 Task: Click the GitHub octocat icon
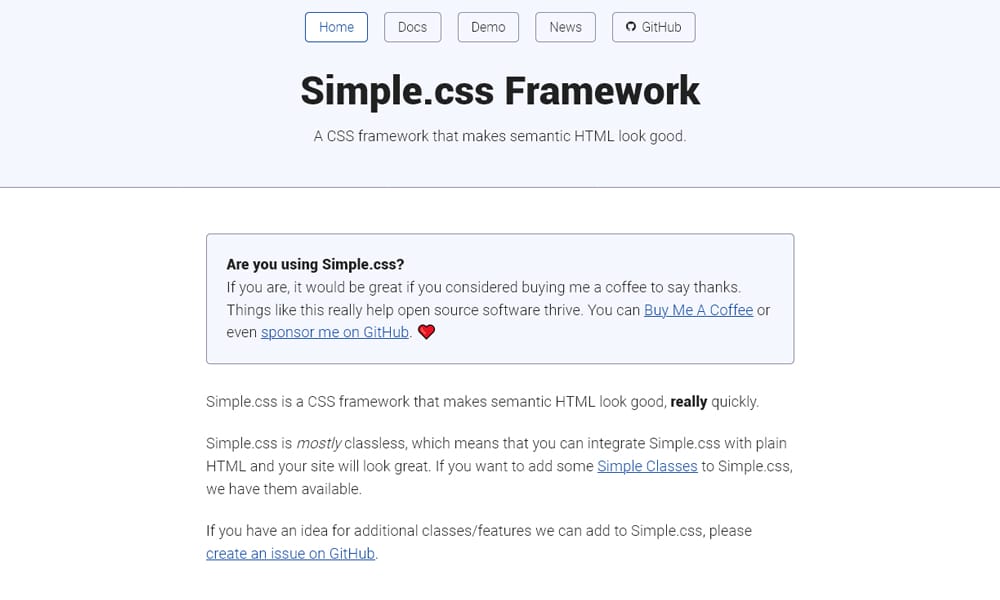tap(631, 27)
